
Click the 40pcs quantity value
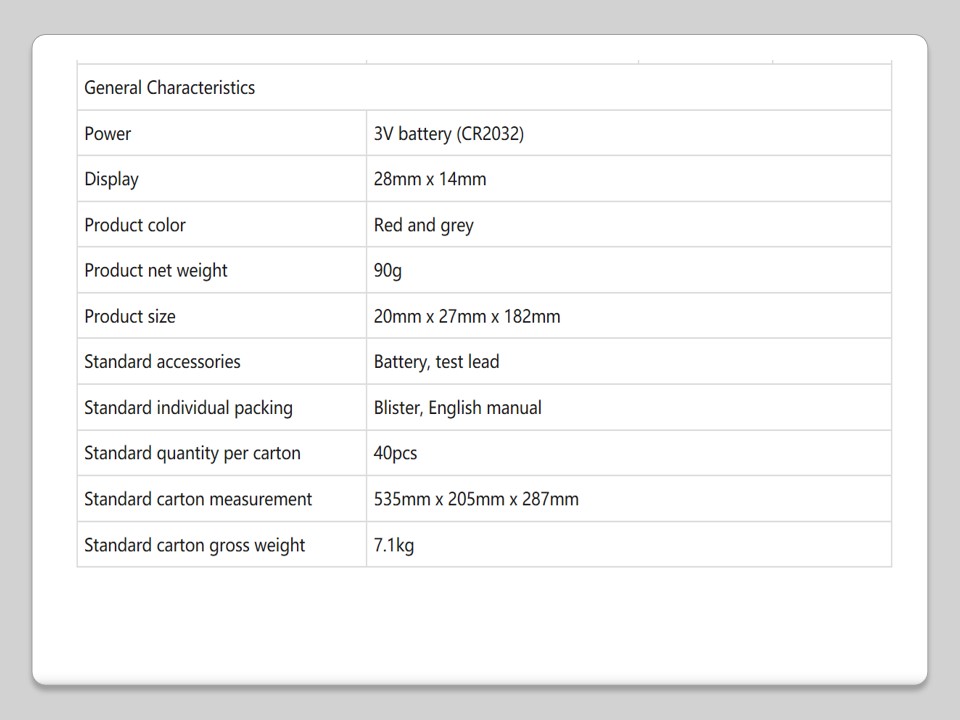click(395, 453)
